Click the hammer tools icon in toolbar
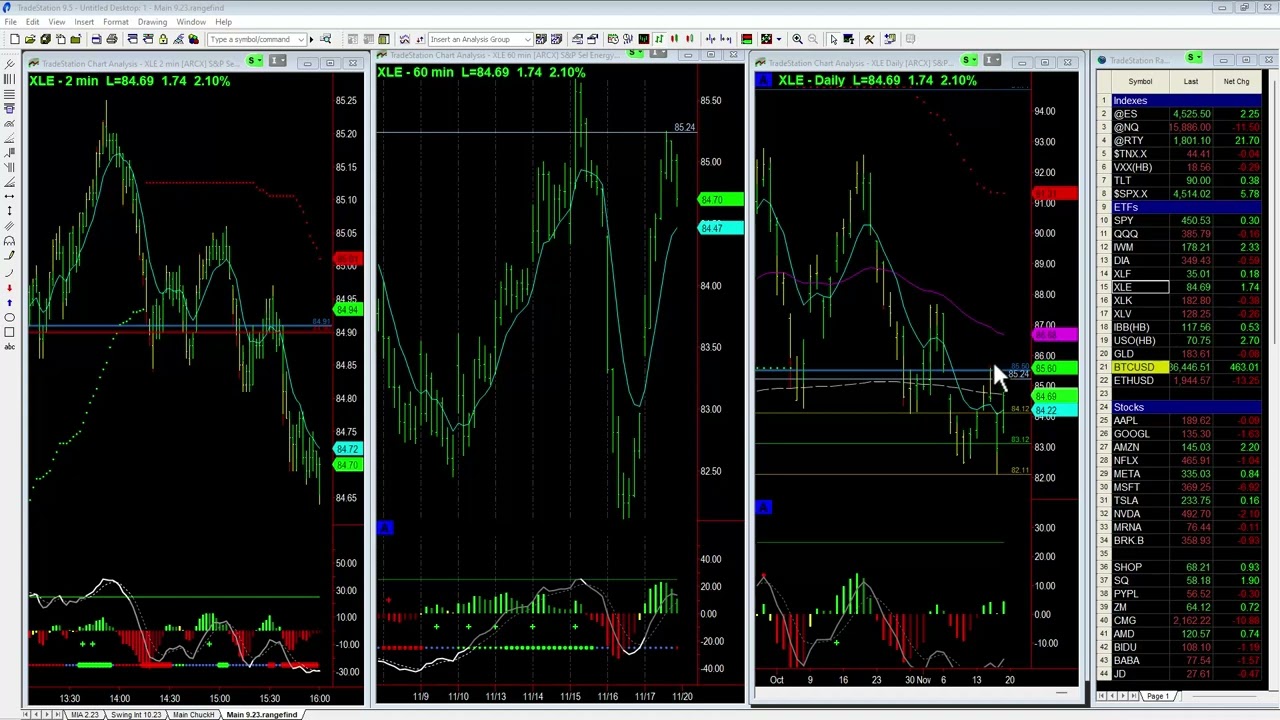This screenshot has width=1280, height=720. [x=869, y=39]
